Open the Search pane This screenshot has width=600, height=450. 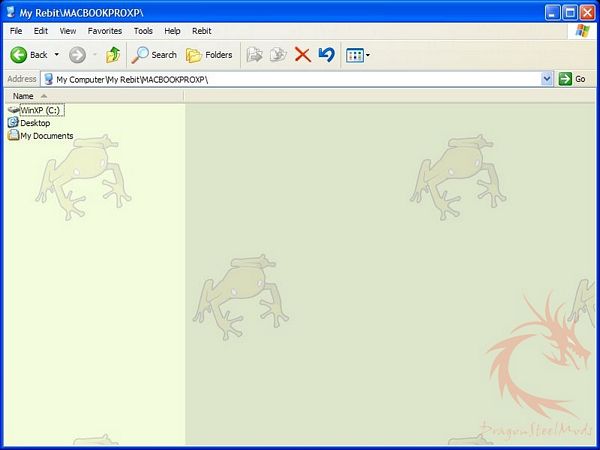click(155, 55)
